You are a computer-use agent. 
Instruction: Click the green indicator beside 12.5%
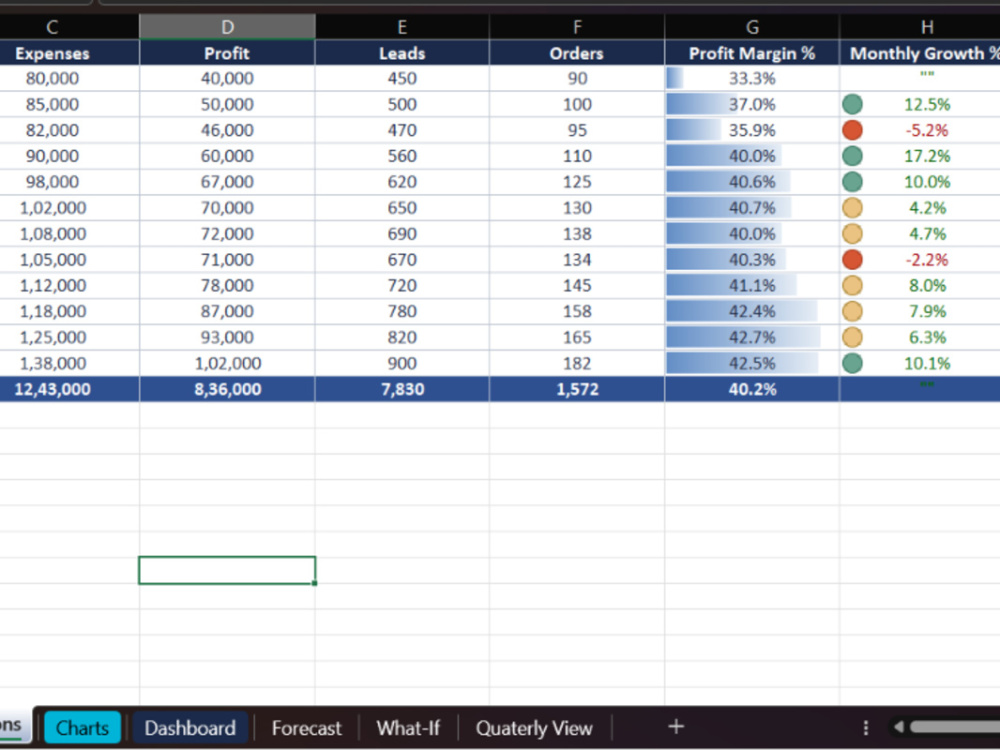pyautogui.click(x=852, y=104)
